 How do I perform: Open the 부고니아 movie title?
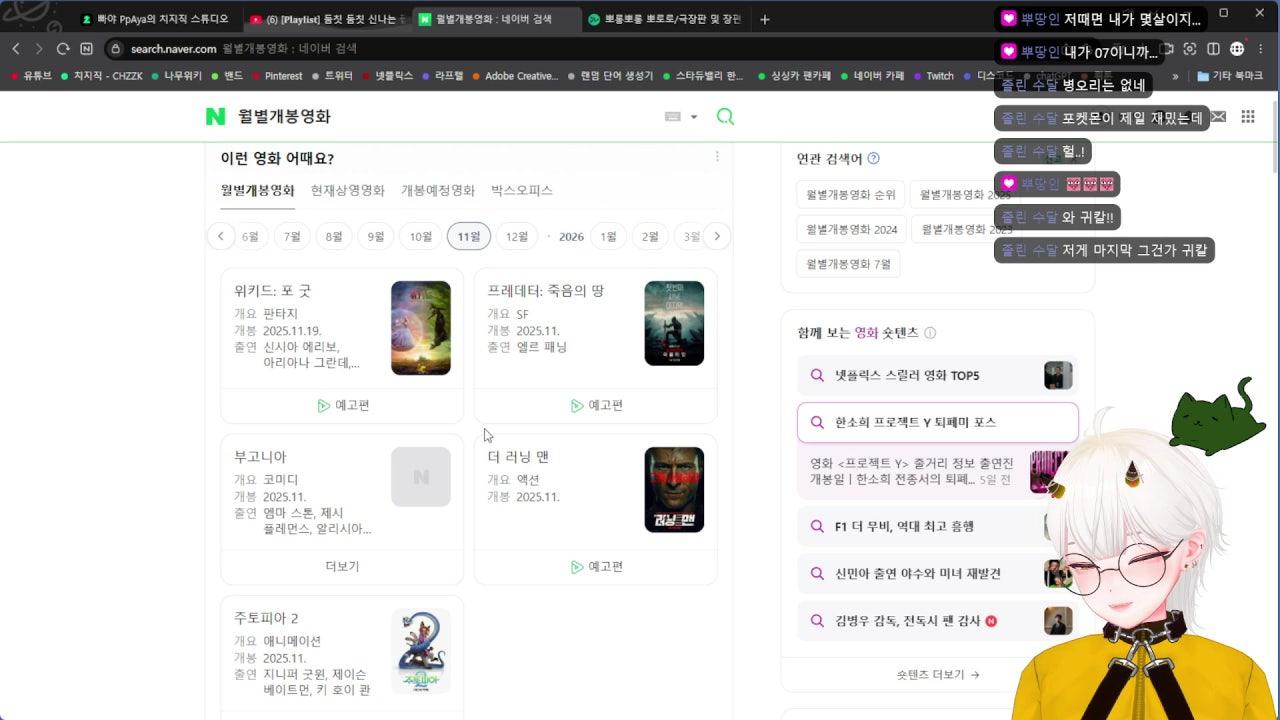[x=260, y=457]
